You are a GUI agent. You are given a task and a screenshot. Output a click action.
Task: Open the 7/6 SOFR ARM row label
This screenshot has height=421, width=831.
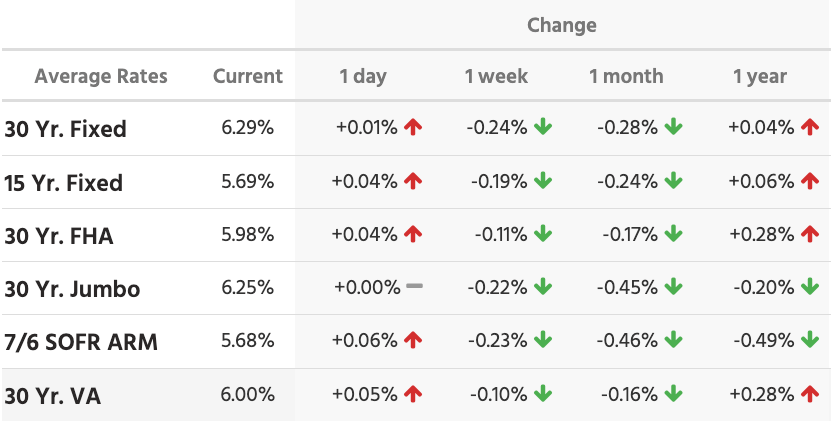(80, 342)
